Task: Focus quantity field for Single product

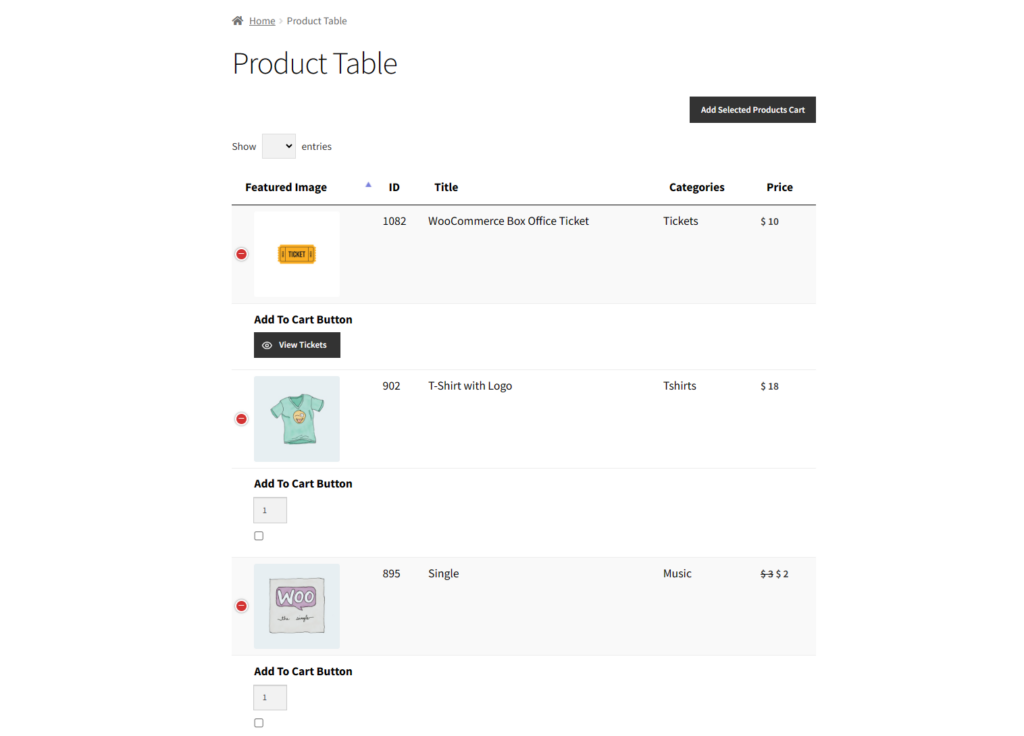Action: tap(270, 697)
